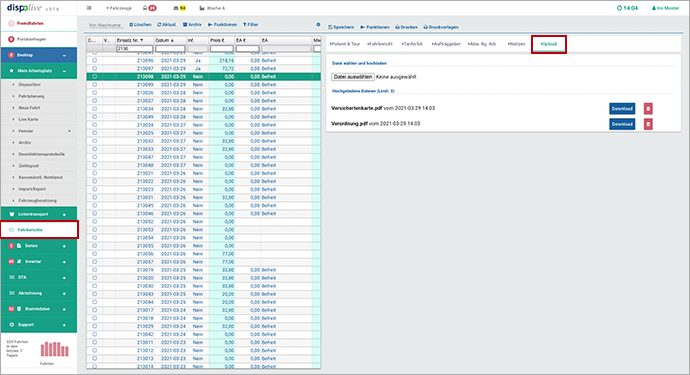Click the rides bar chart in the sidebar

[x=55, y=349]
